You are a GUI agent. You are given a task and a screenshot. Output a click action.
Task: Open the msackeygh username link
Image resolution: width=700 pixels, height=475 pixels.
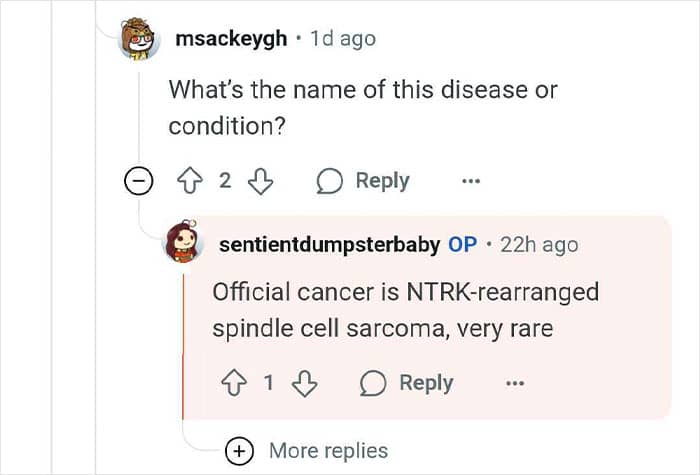[231, 39]
